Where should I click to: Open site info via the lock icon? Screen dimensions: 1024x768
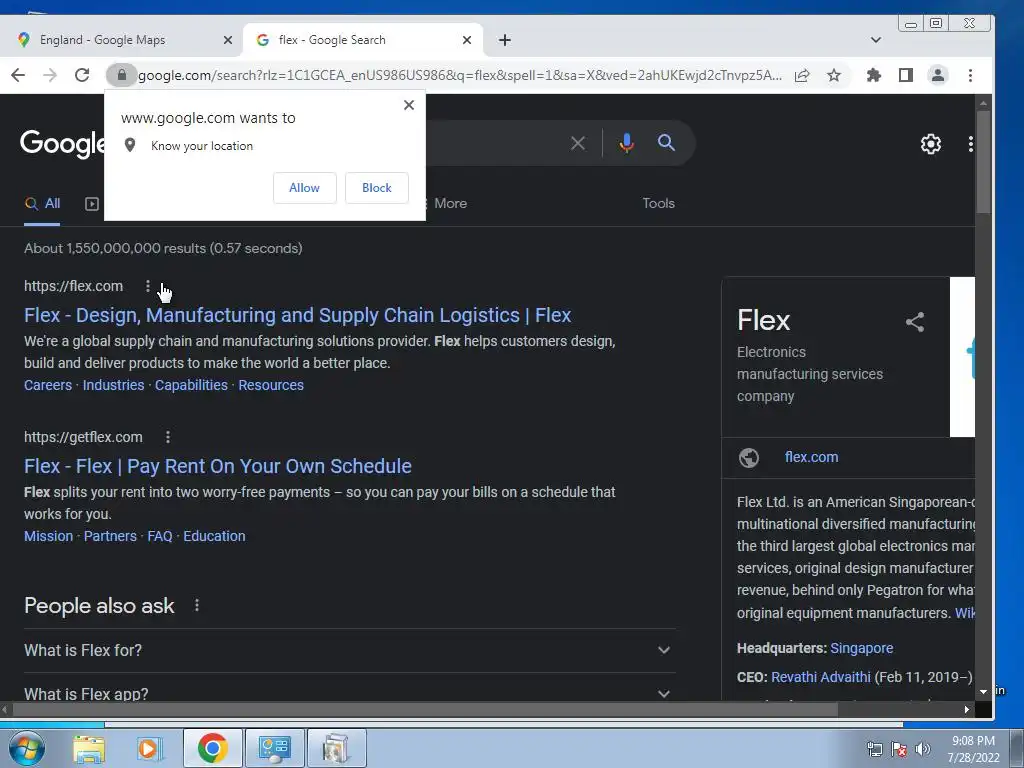coord(121,75)
